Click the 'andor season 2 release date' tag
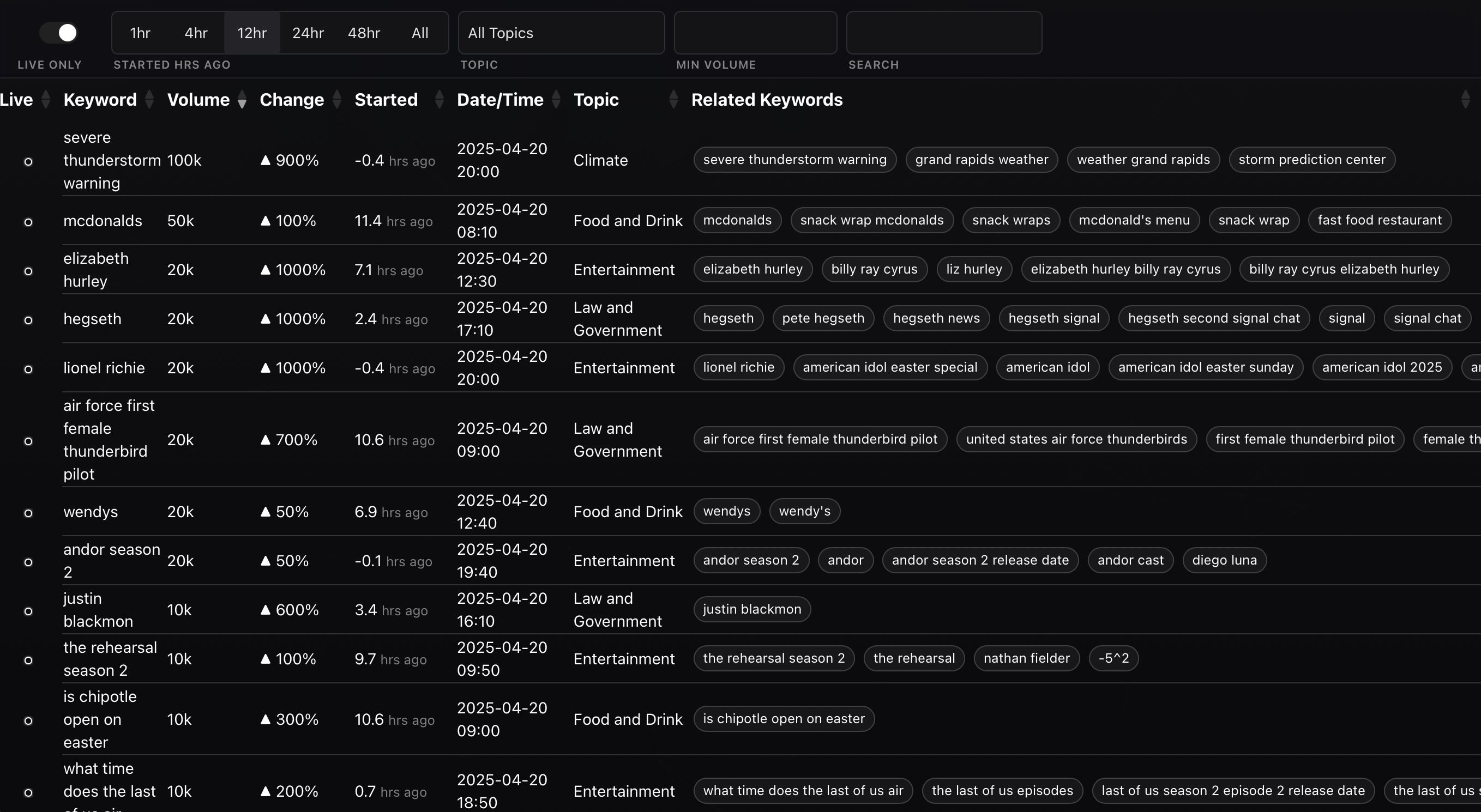Image resolution: width=1481 pixels, height=812 pixels. [980, 560]
